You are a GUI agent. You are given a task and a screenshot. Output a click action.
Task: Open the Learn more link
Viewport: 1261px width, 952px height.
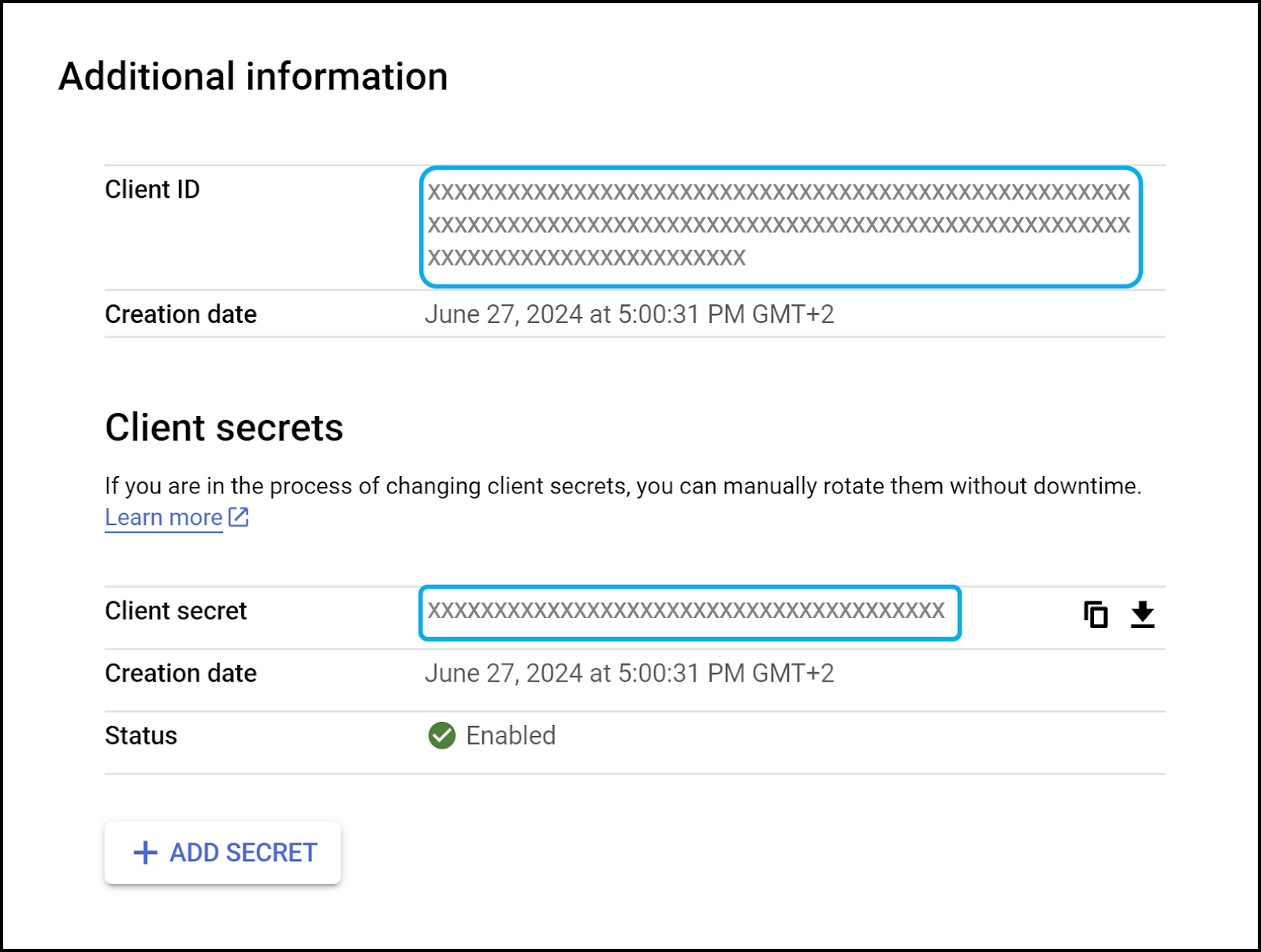click(163, 517)
